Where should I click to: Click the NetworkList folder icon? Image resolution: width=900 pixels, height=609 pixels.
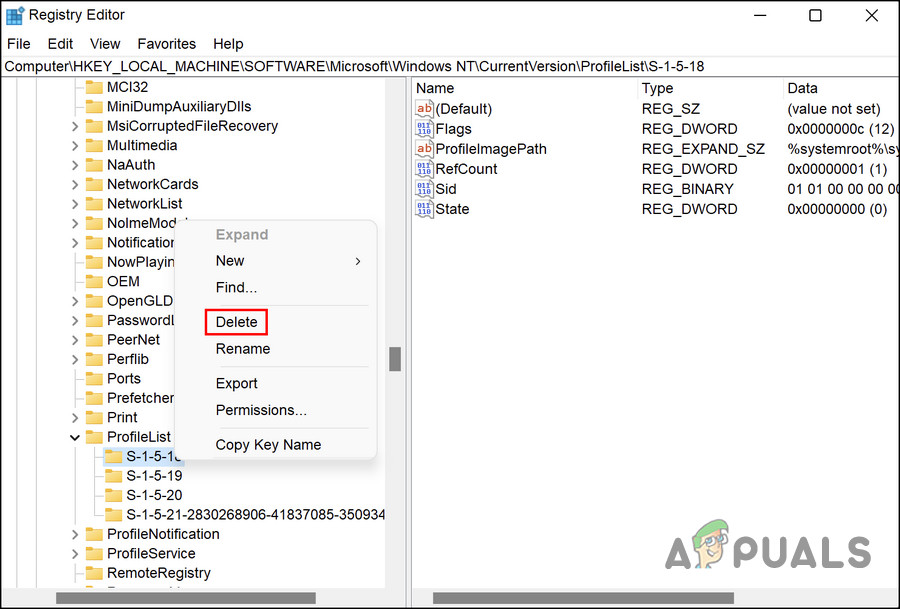click(94, 204)
